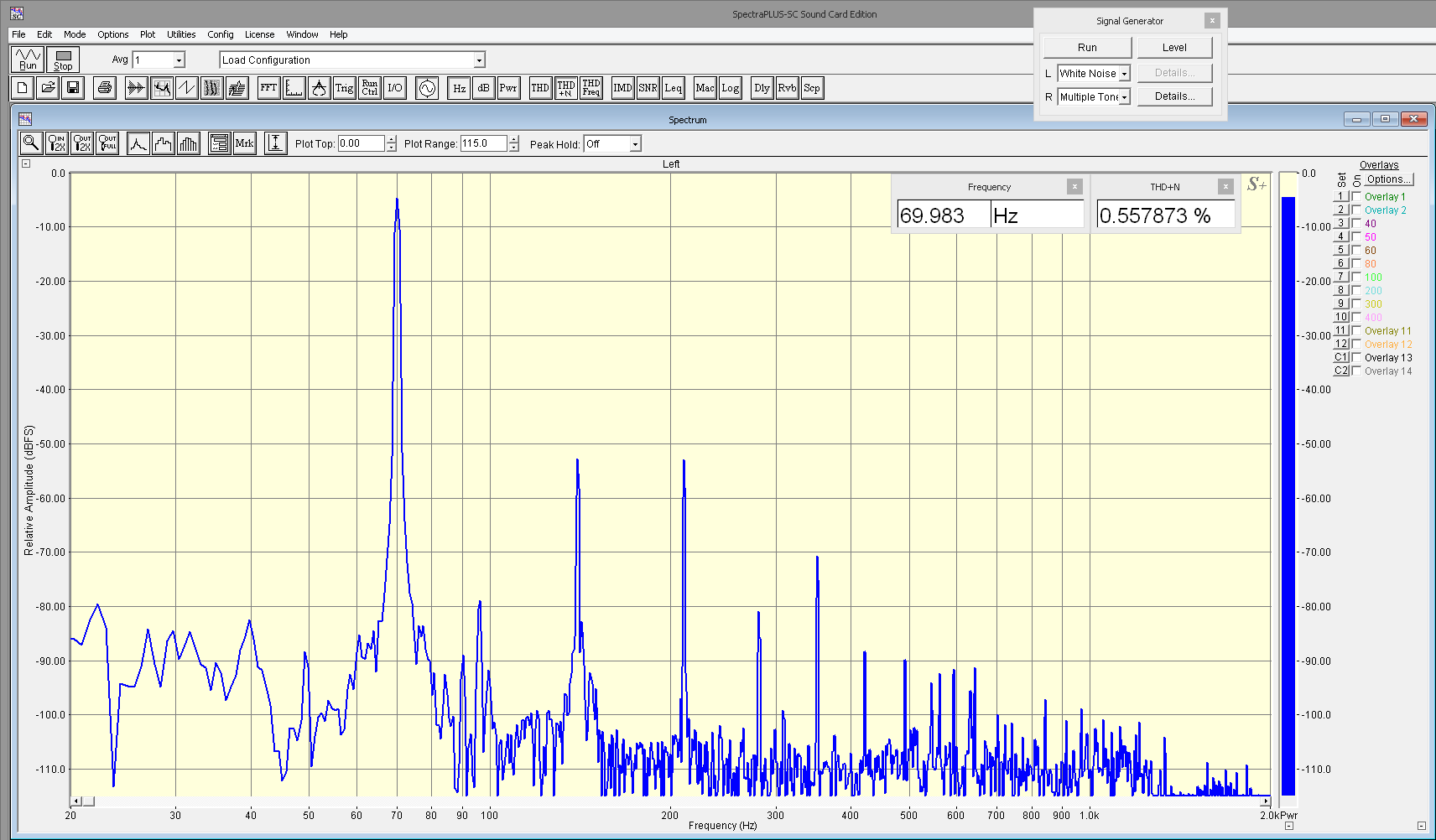Toggle the Mrk marker icon
1436x840 pixels.
pyautogui.click(x=244, y=143)
